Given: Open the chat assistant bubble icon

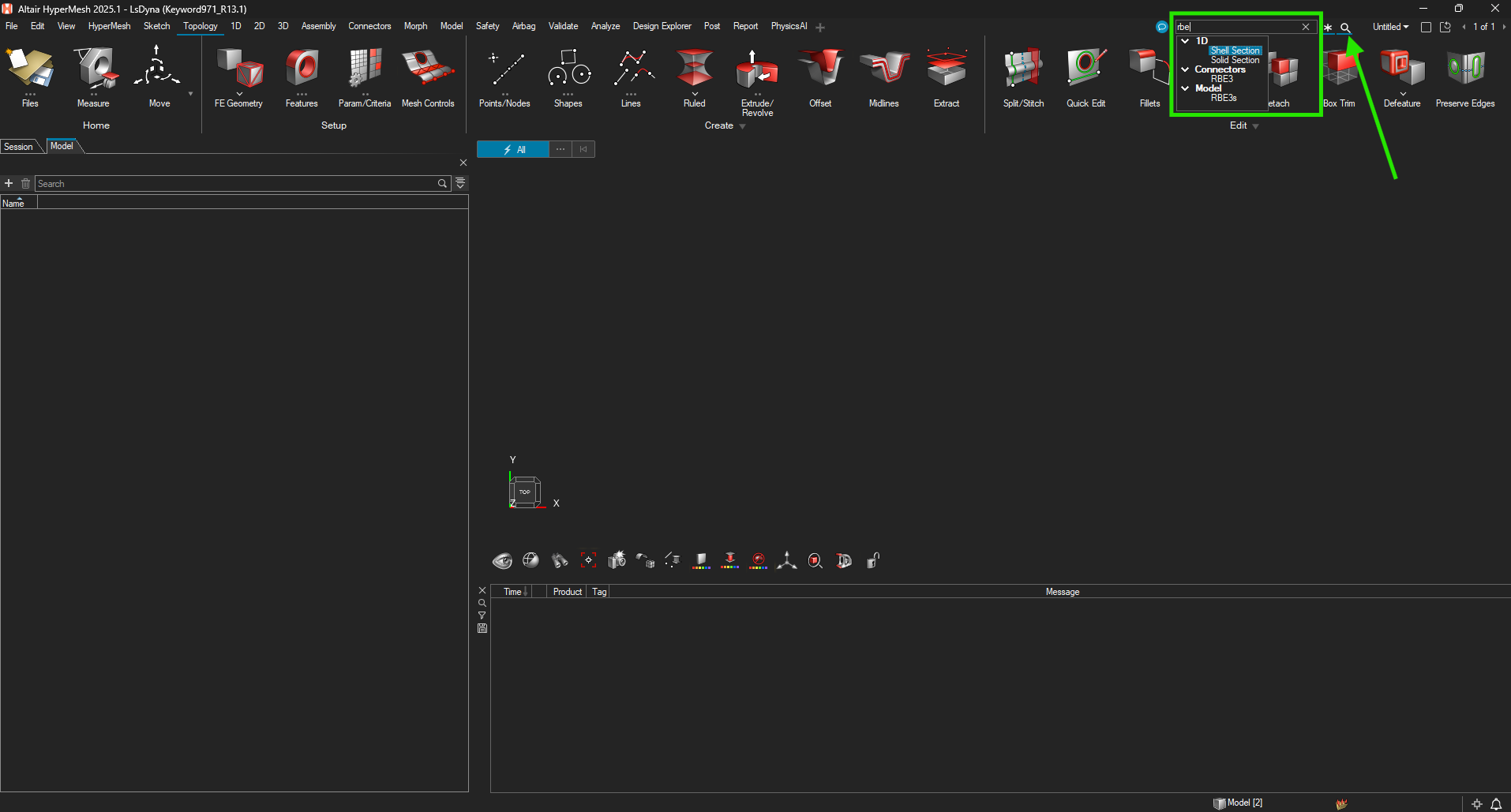Looking at the screenshot, I should coord(1161,27).
